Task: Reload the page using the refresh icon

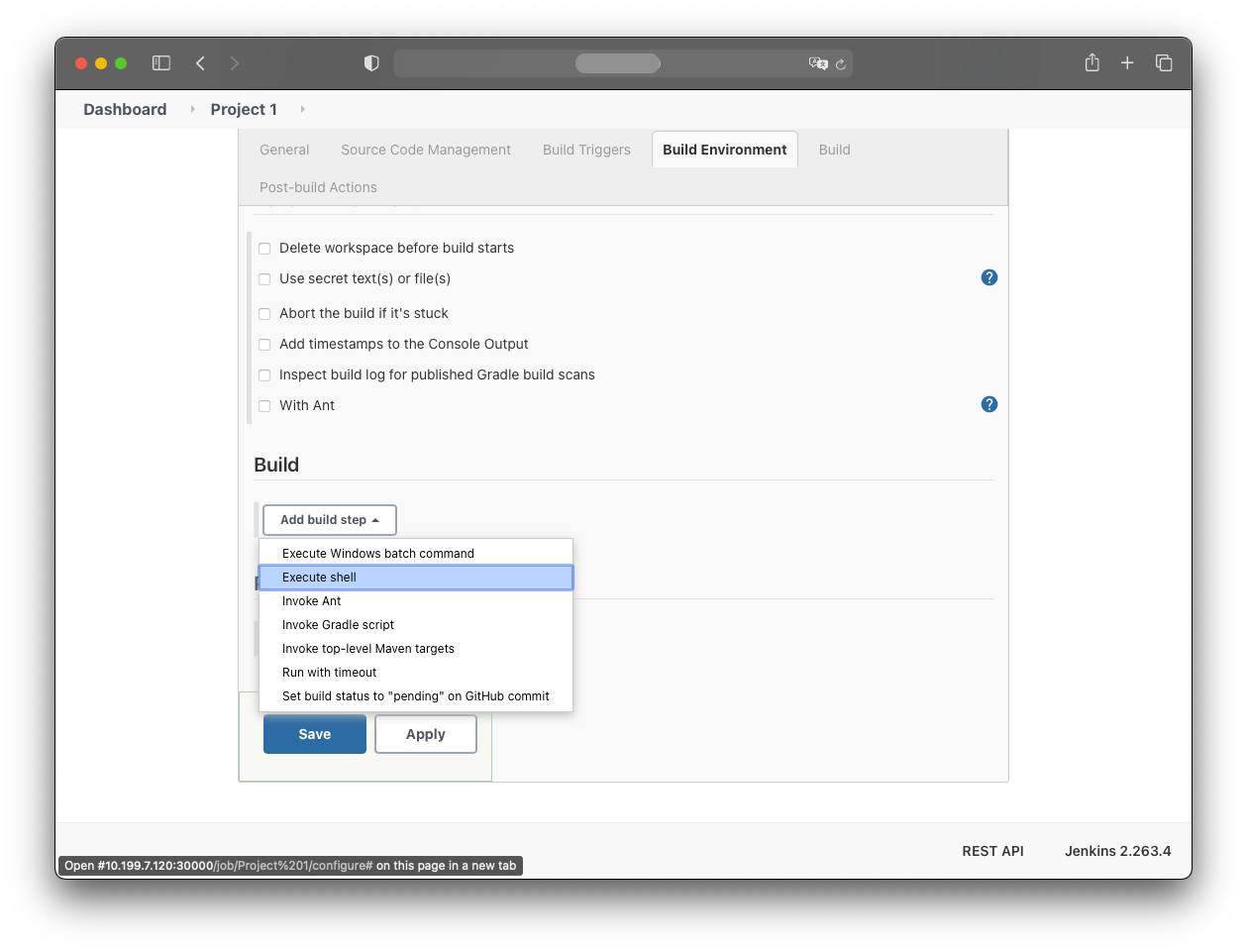Action: click(840, 64)
